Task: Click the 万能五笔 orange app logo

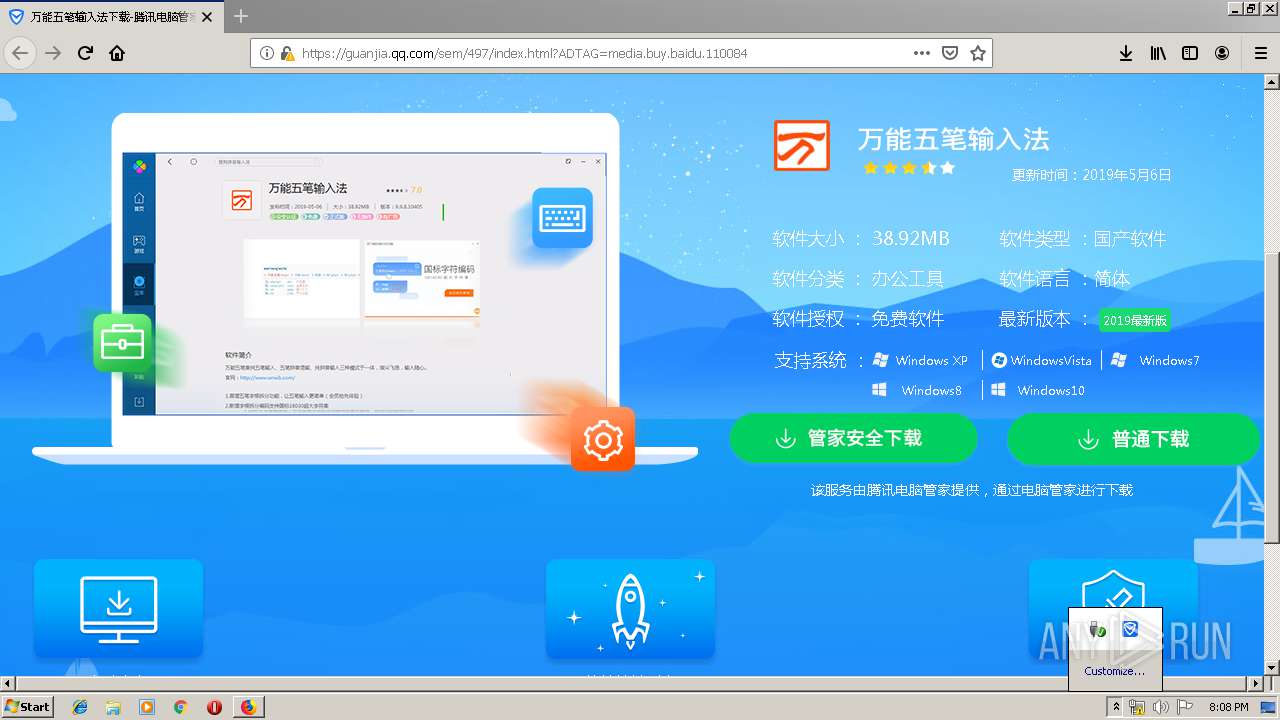Action: 802,145
